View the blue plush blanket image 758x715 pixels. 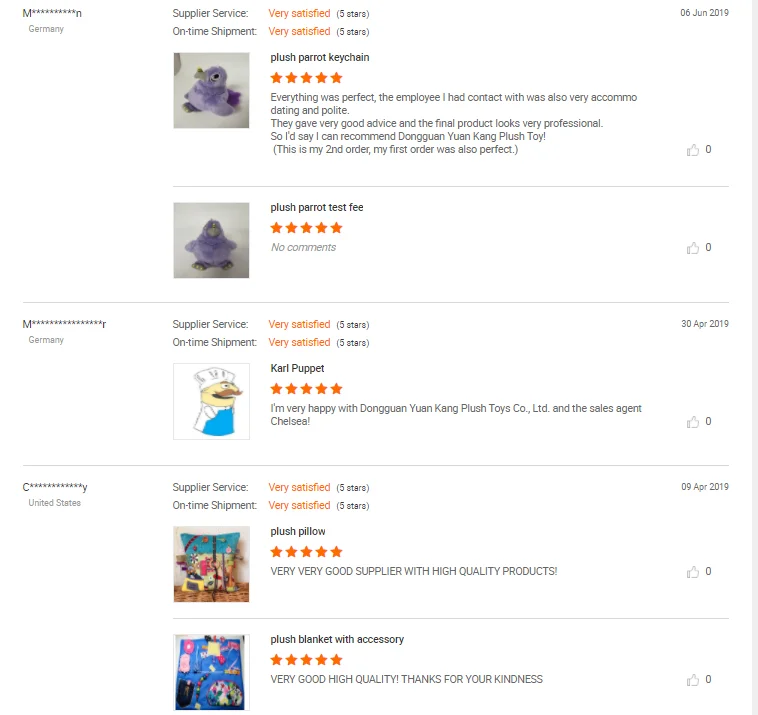click(x=211, y=672)
